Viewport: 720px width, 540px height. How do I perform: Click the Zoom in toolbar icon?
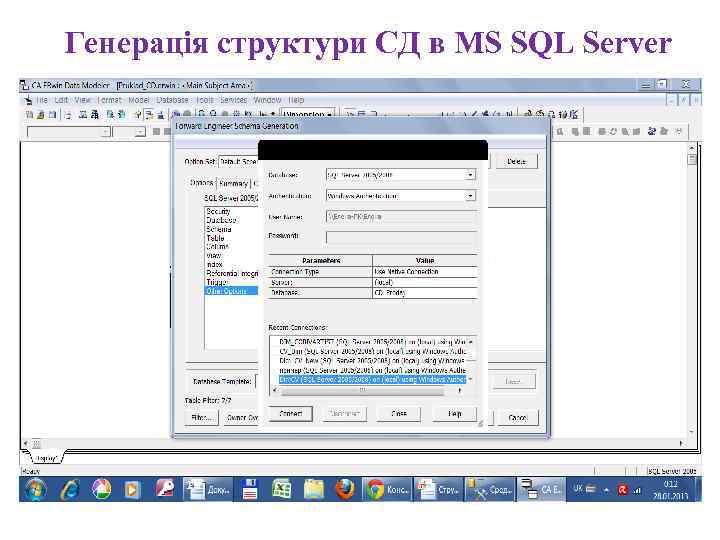click(x=202, y=114)
